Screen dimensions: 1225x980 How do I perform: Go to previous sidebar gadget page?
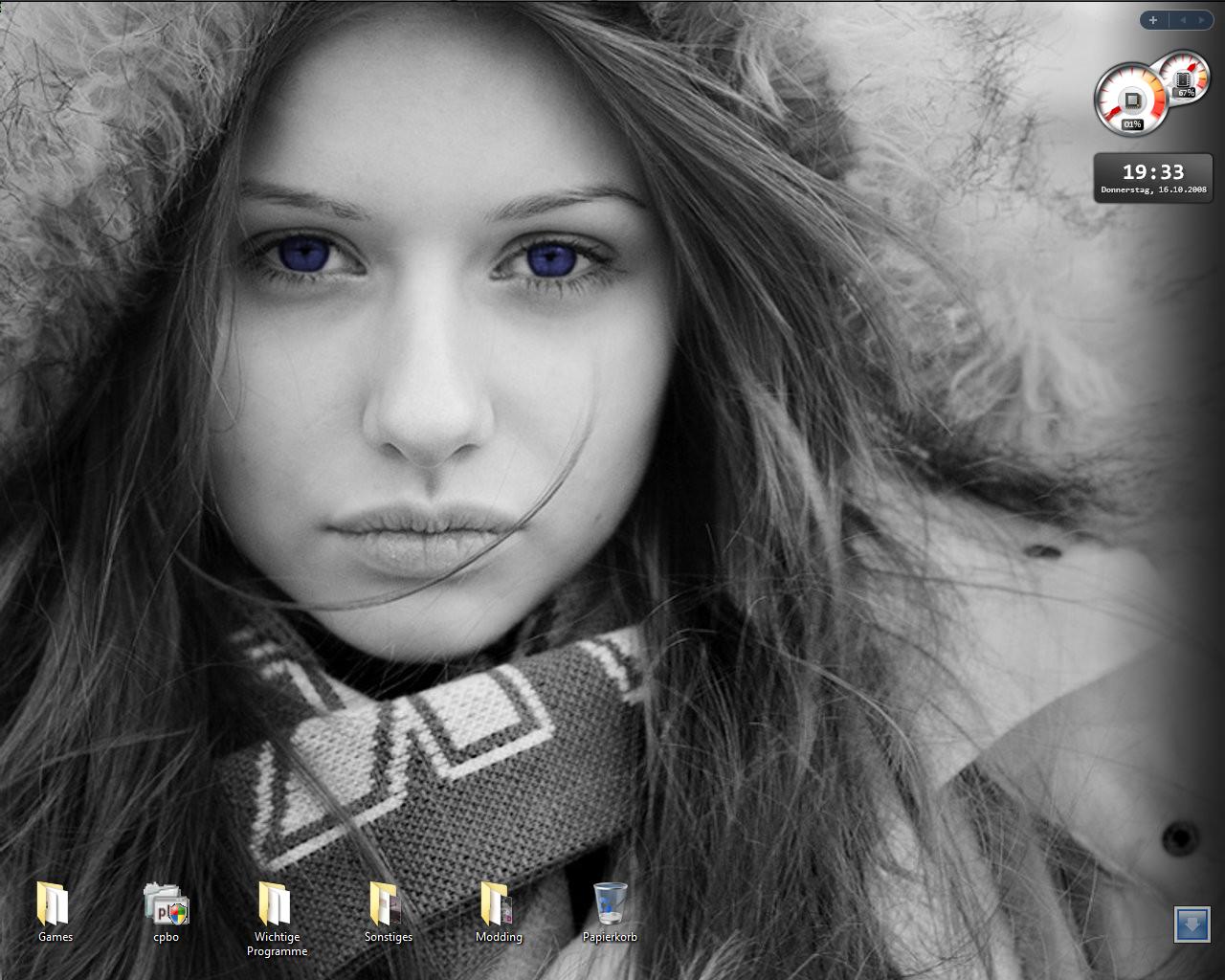[1182, 20]
